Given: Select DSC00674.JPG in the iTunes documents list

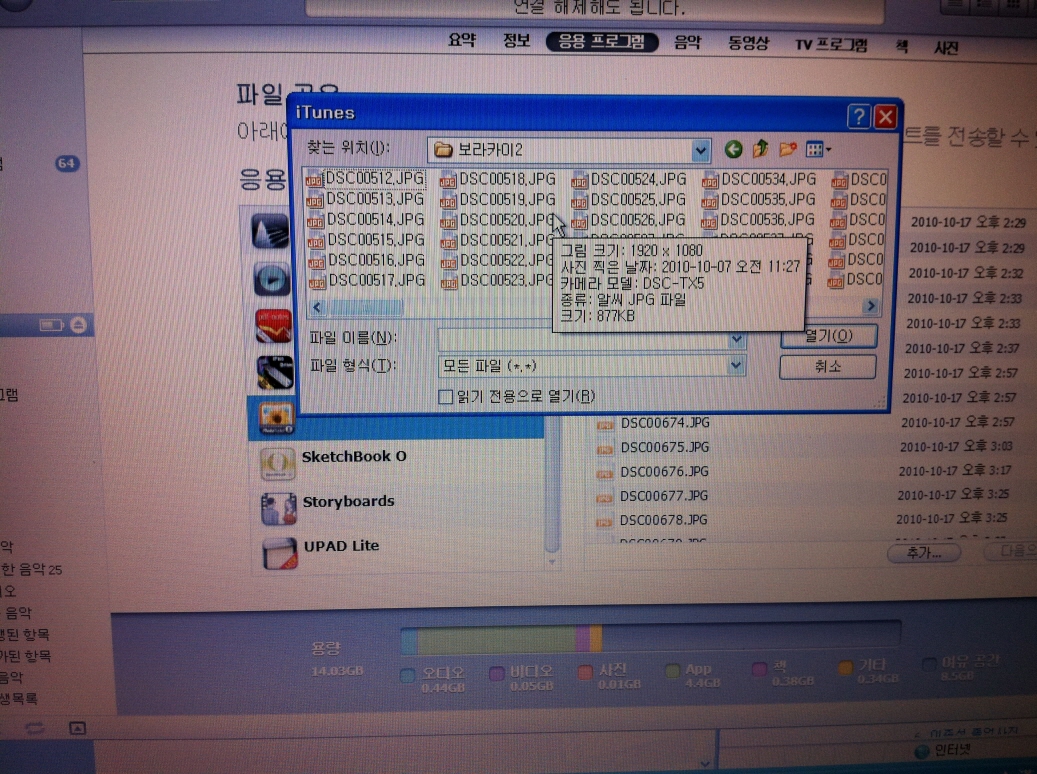Looking at the screenshot, I should (x=665, y=423).
